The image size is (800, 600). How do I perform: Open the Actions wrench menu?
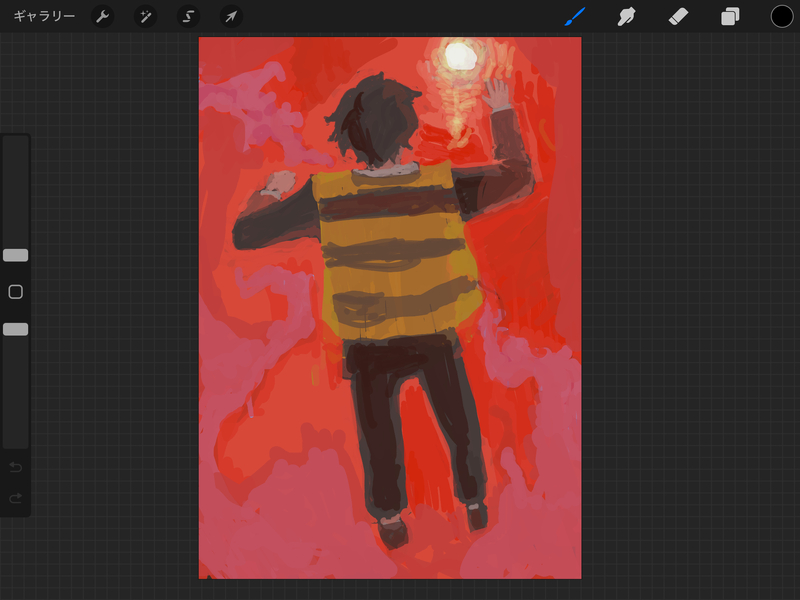click(103, 17)
